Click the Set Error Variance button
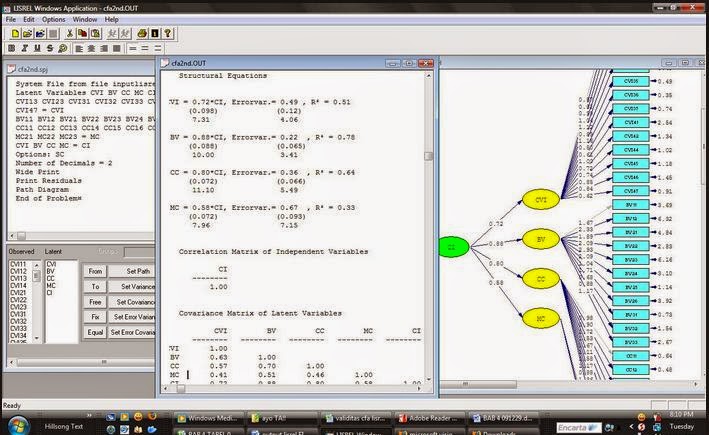 (x=132, y=317)
